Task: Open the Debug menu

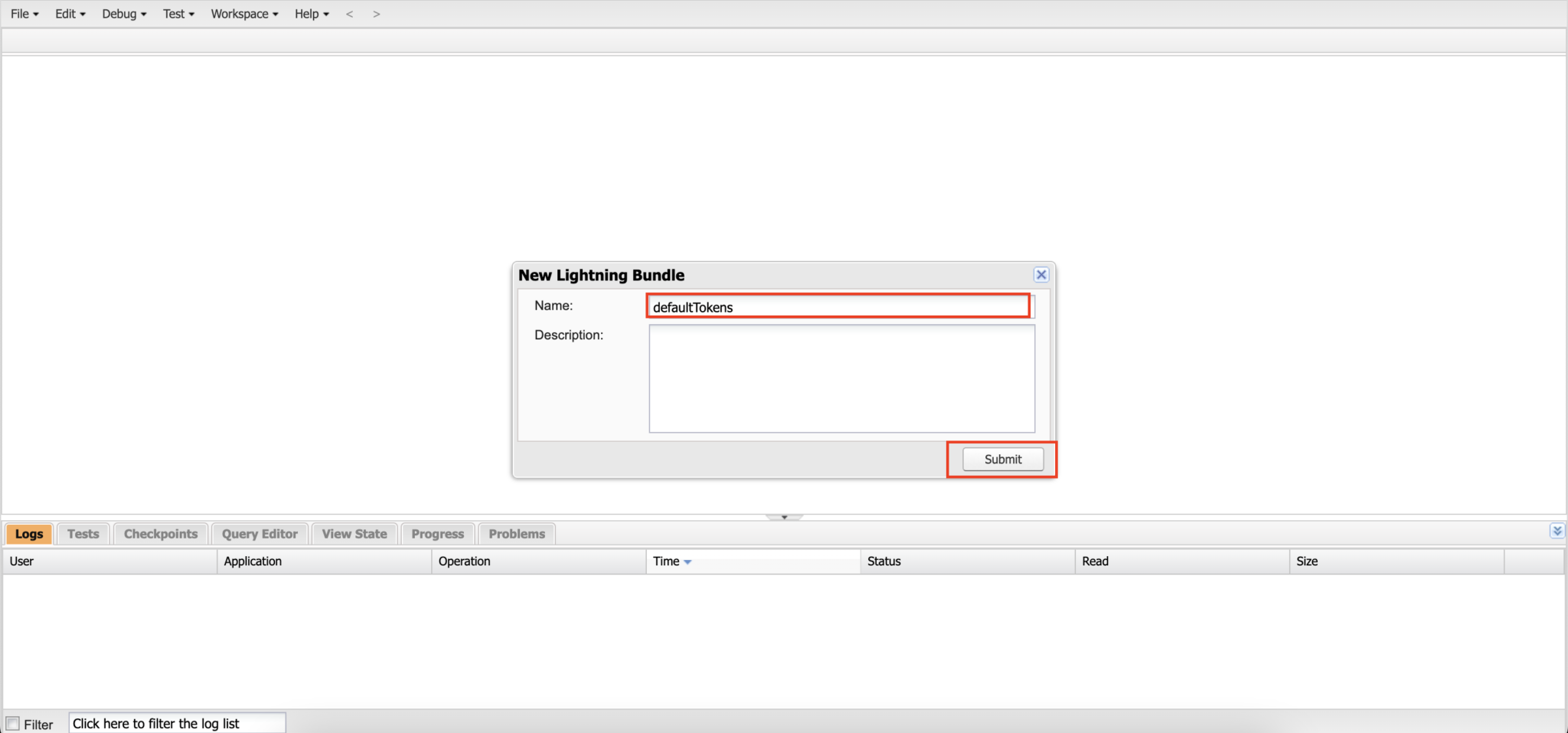Action: (124, 14)
